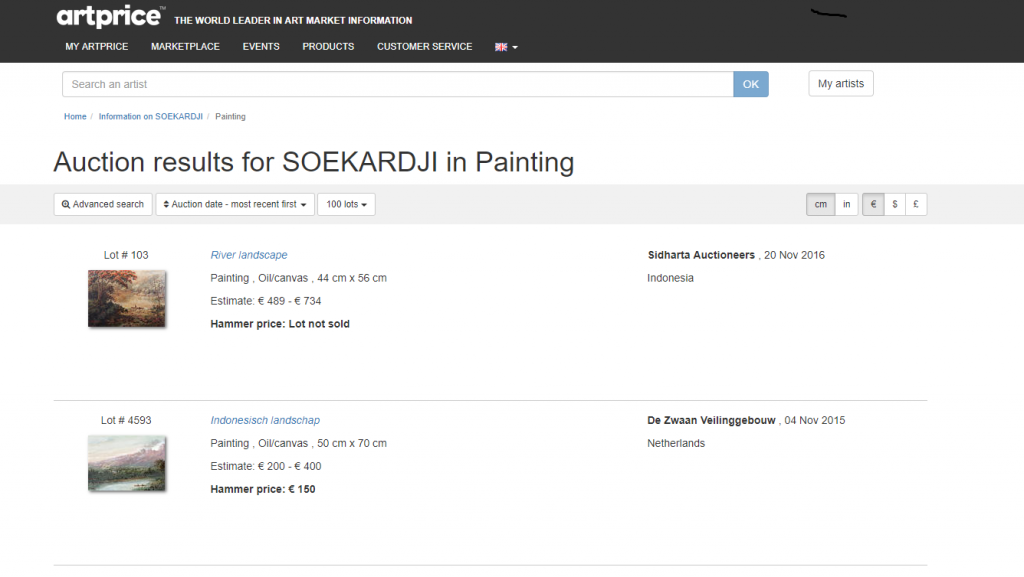
Task: Click the OK search button
Action: point(750,84)
